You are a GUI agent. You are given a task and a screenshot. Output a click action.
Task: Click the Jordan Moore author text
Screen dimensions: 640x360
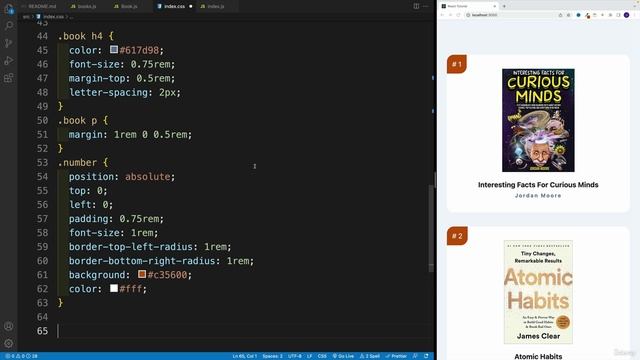point(538,196)
